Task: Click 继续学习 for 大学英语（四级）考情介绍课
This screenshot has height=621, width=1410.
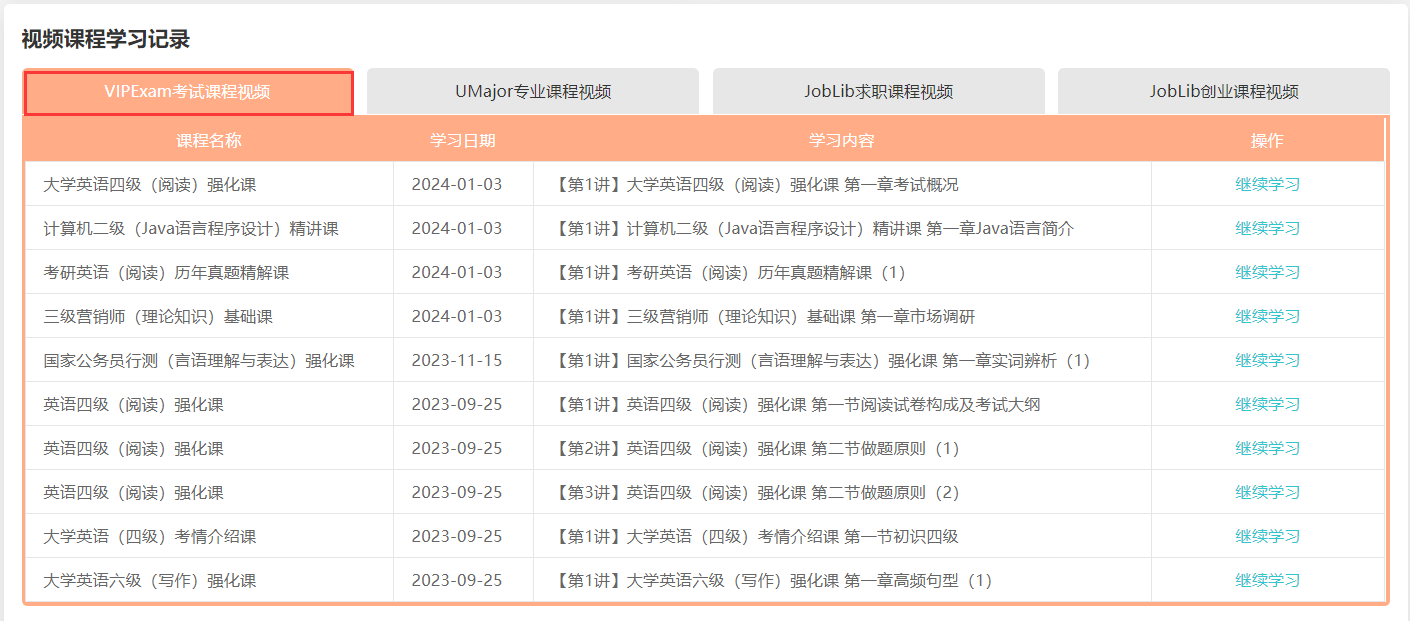Action: coord(1267,536)
